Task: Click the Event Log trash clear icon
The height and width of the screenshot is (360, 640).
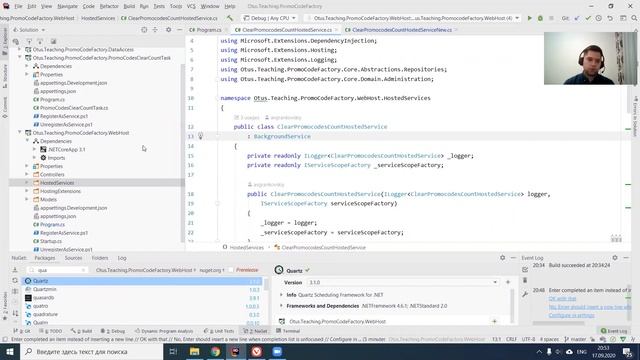Action: point(525,280)
